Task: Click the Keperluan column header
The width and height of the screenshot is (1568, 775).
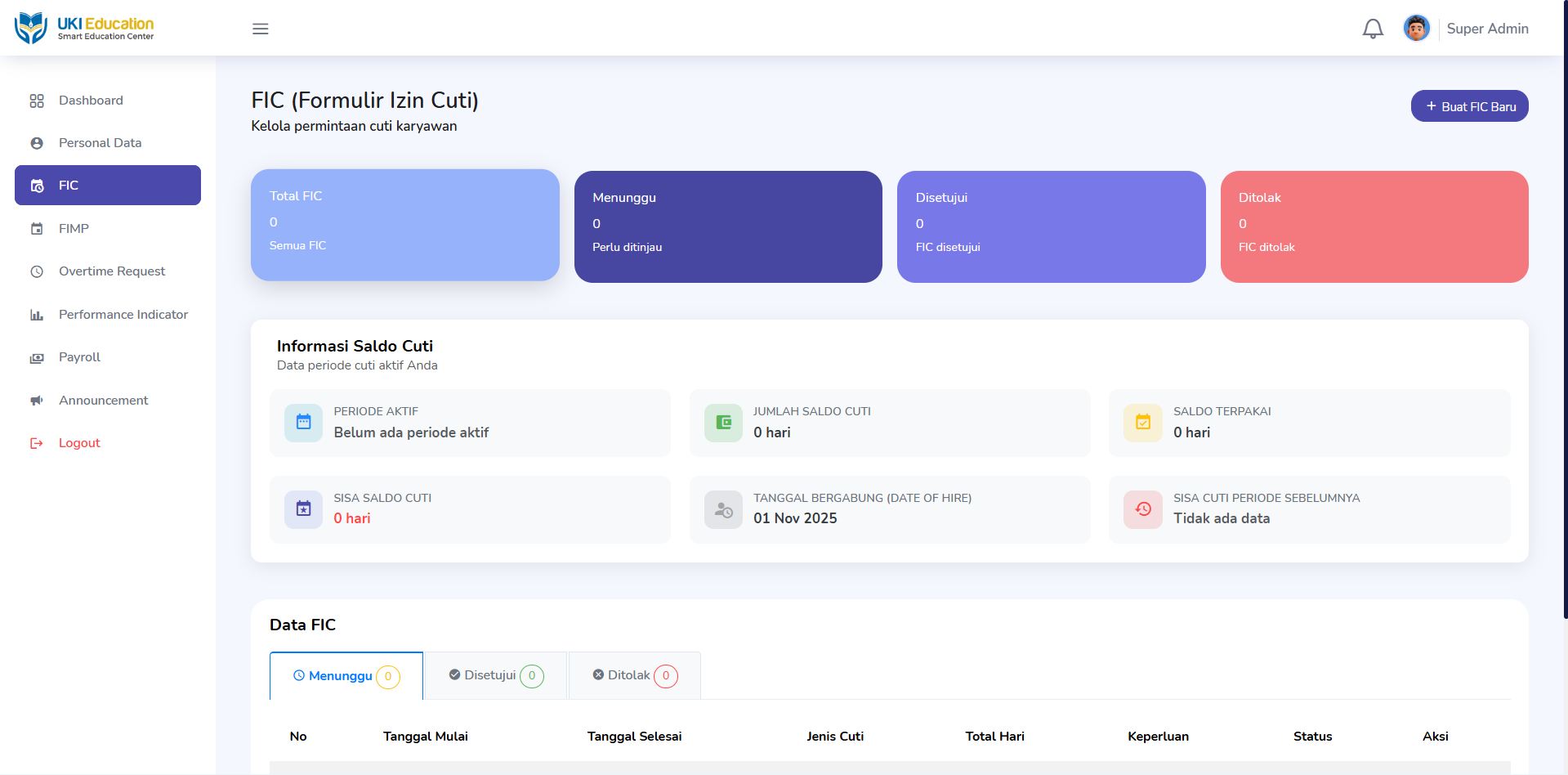Action: coord(1159,737)
